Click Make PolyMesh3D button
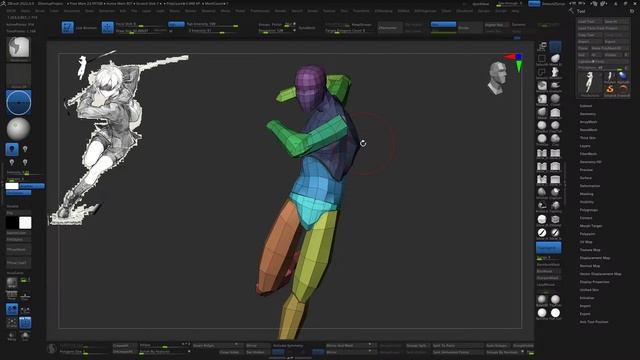This screenshot has height=360, width=640. pos(610,48)
